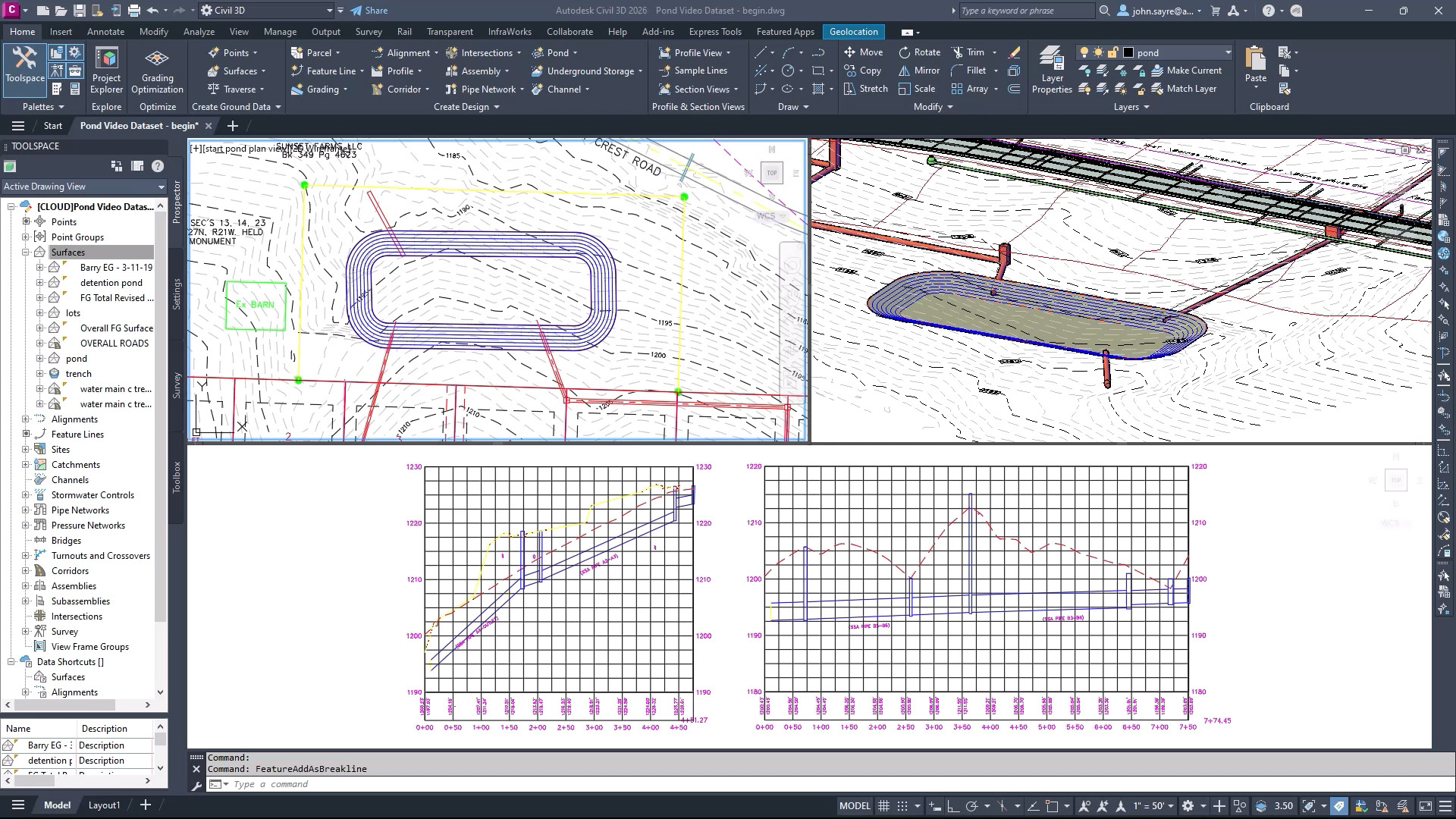Toggle lock icon for pond layer
The width and height of the screenshot is (1456, 819).
tap(1112, 52)
